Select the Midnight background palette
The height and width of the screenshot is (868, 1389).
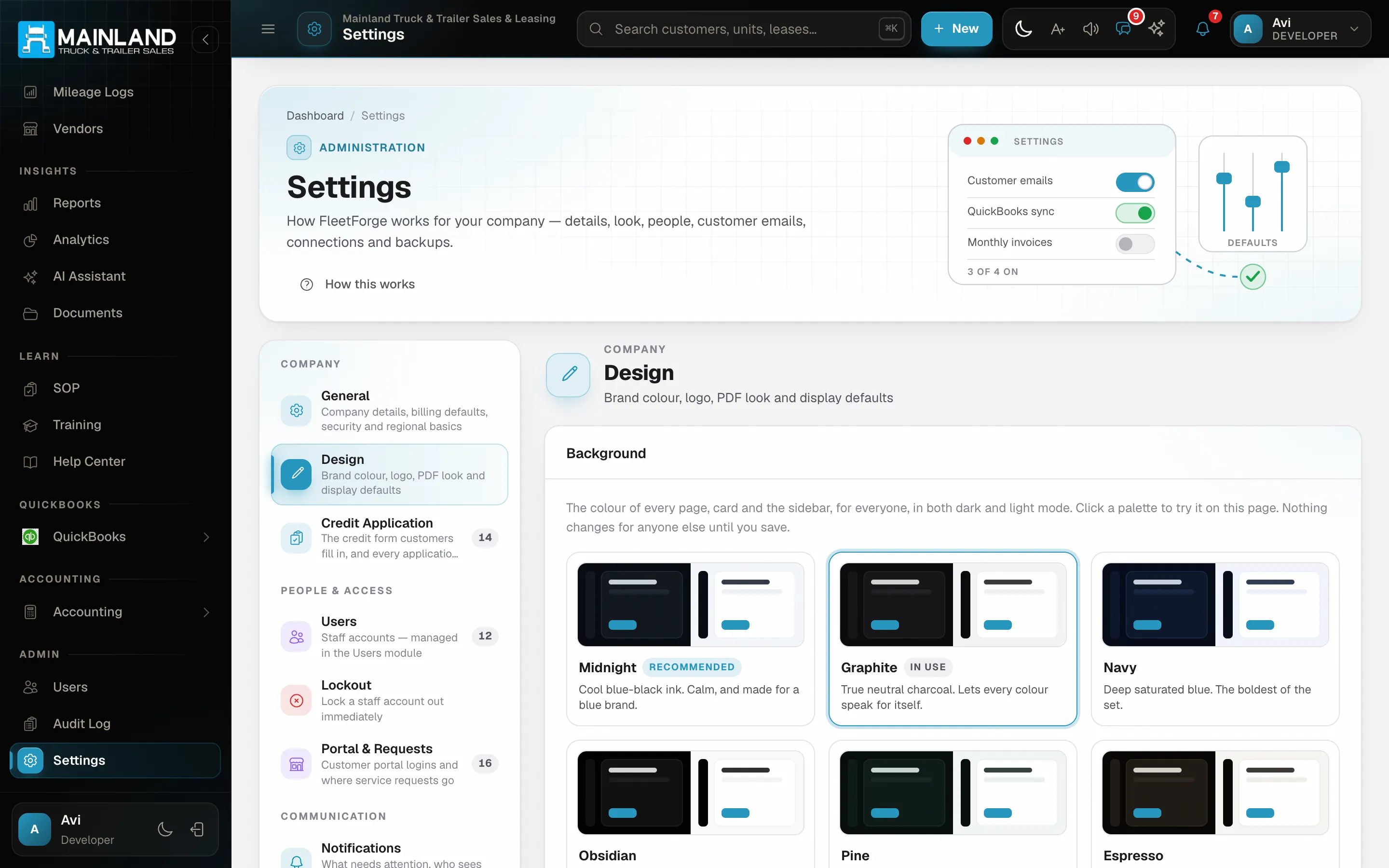tap(691, 639)
